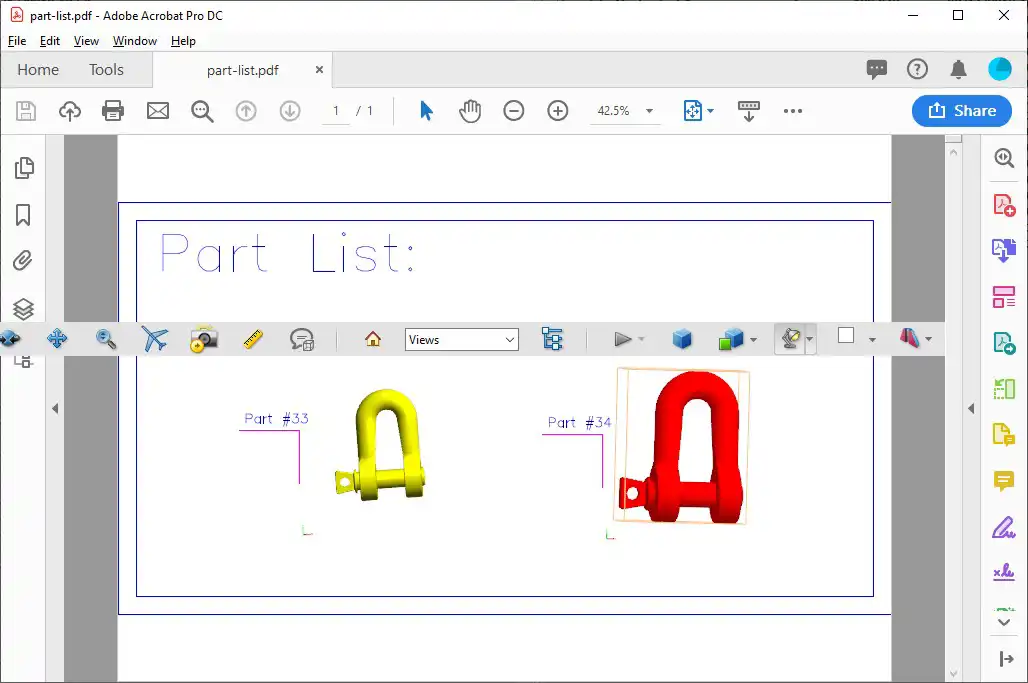Open the Window menu
This screenshot has height=683, width=1028.
(x=134, y=41)
